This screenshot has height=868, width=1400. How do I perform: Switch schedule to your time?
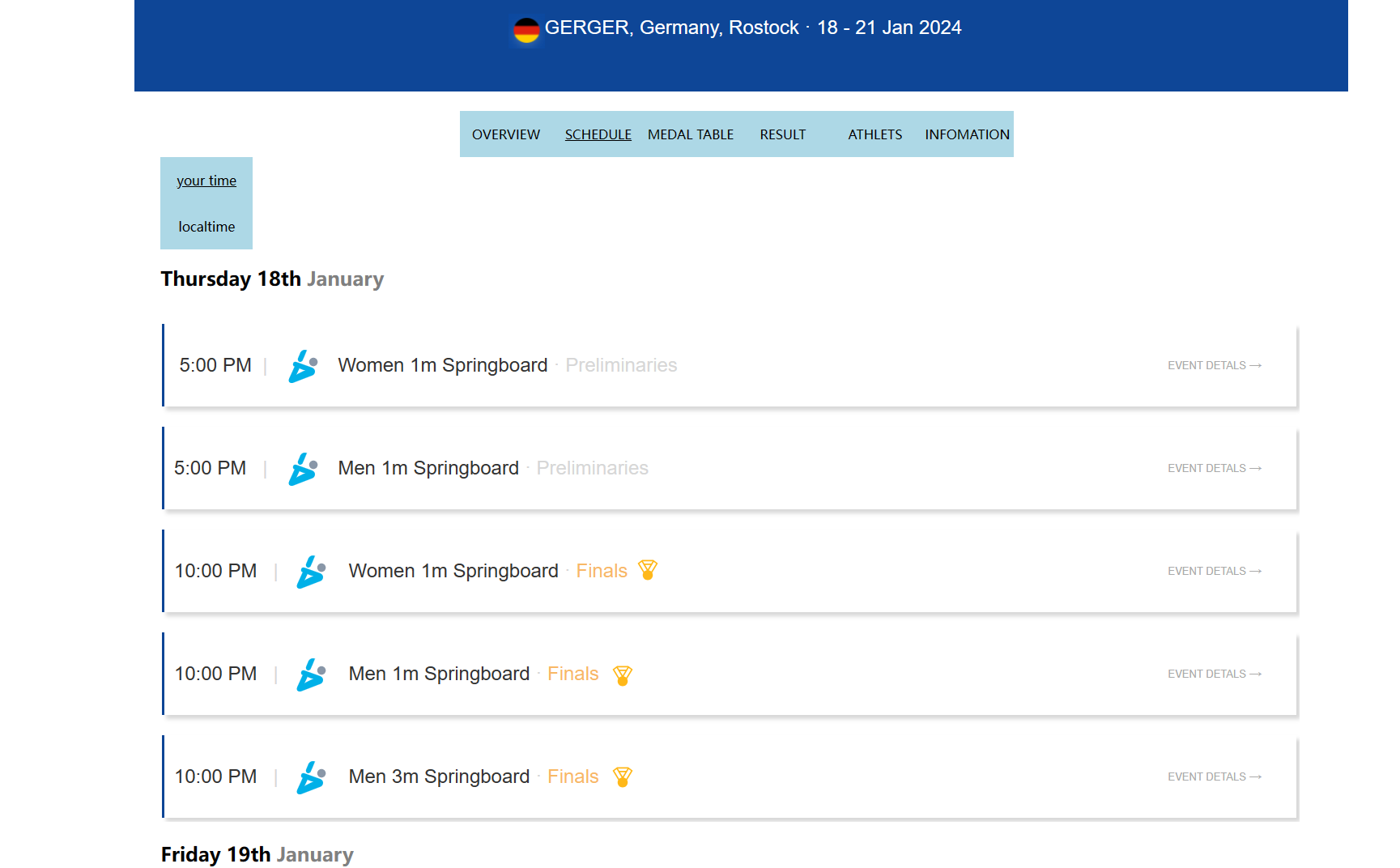pyautogui.click(x=206, y=181)
